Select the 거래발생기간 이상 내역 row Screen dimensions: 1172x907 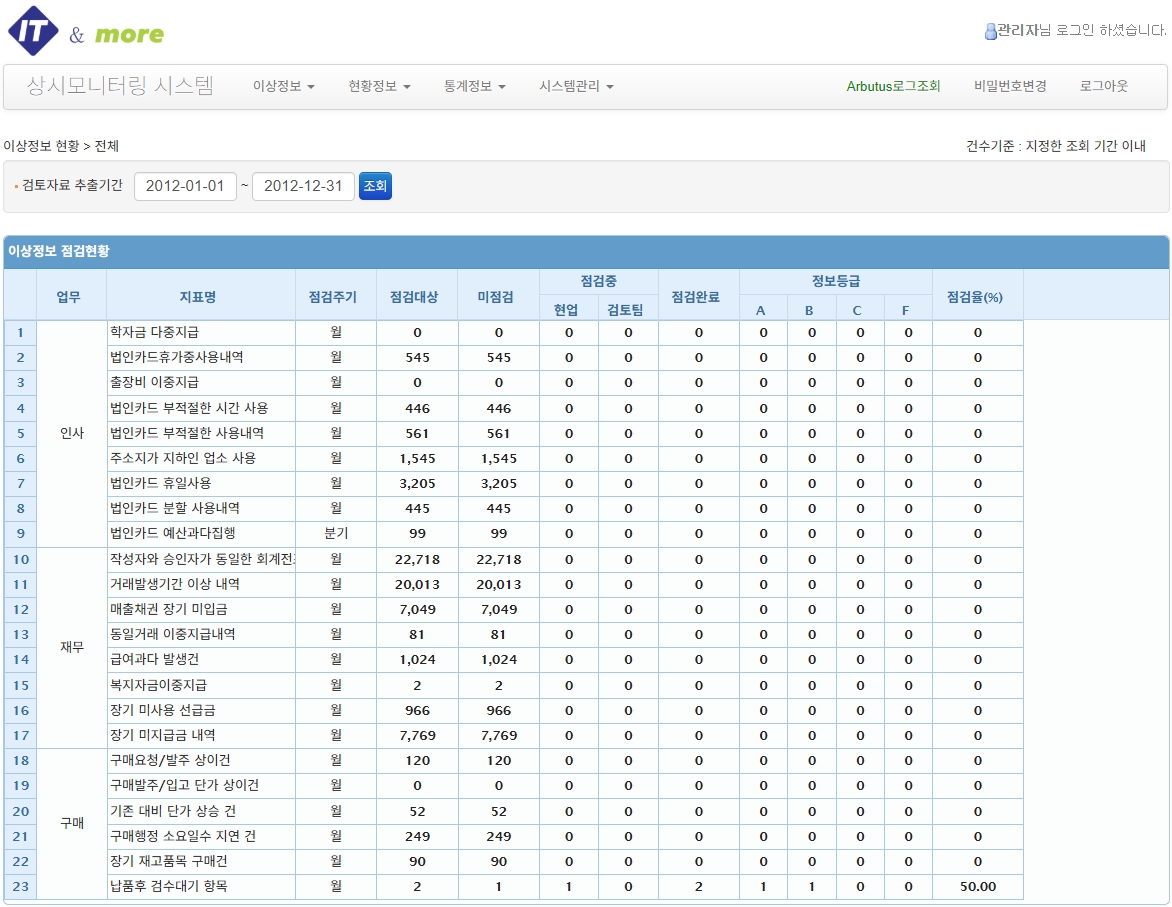tap(513, 585)
